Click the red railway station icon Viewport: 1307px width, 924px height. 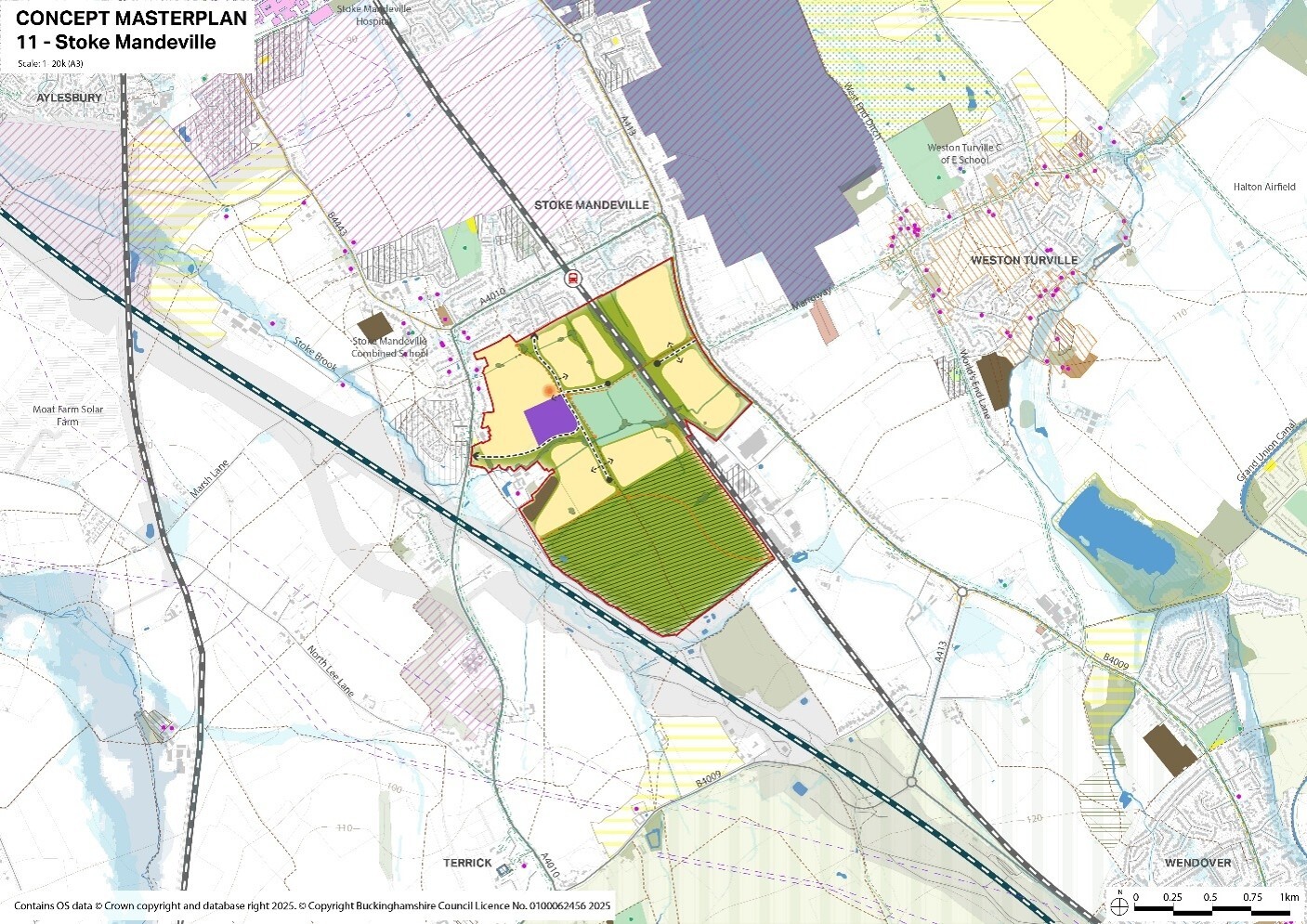pyautogui.click(x=573, y=277)
